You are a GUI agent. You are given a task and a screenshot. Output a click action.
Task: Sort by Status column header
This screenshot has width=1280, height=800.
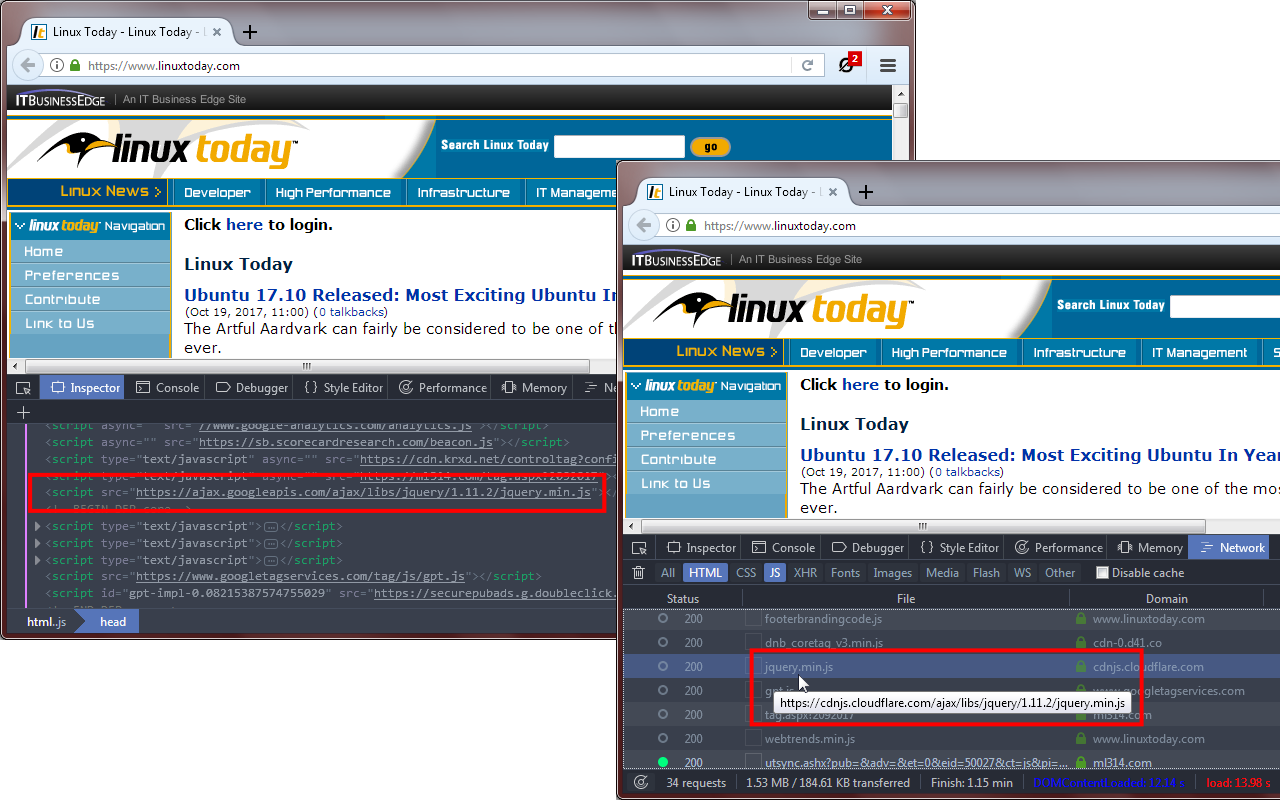[683, 599]
